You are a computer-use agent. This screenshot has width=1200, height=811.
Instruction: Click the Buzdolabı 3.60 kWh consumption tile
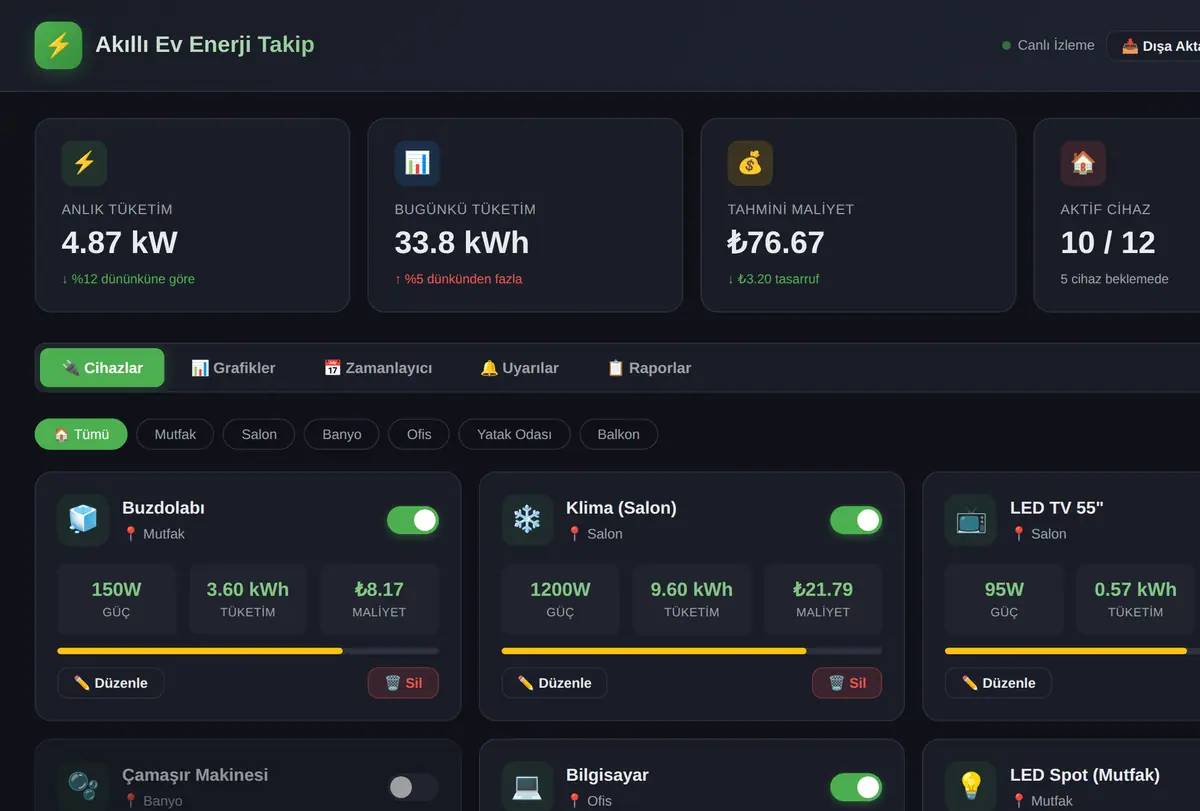[x=248, y=599]
